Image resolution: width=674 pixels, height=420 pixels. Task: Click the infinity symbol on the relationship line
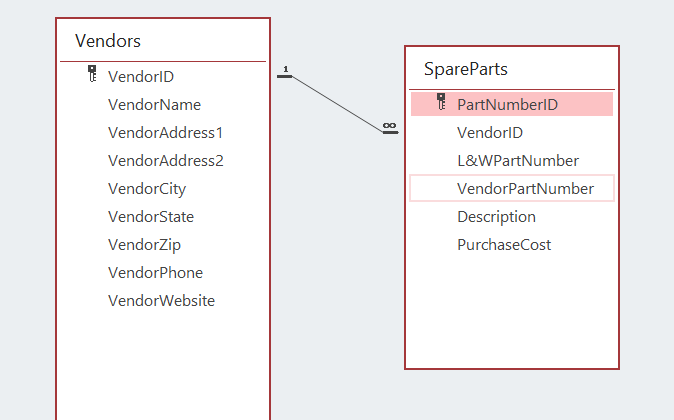(389, 126)
